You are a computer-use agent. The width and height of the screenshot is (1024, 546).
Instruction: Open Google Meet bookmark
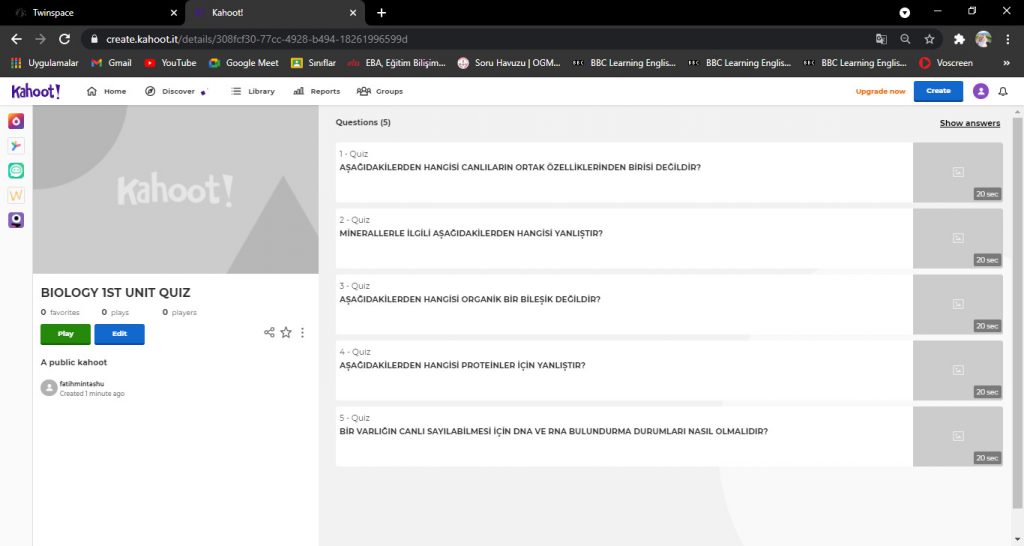click(x=244, y=63)
